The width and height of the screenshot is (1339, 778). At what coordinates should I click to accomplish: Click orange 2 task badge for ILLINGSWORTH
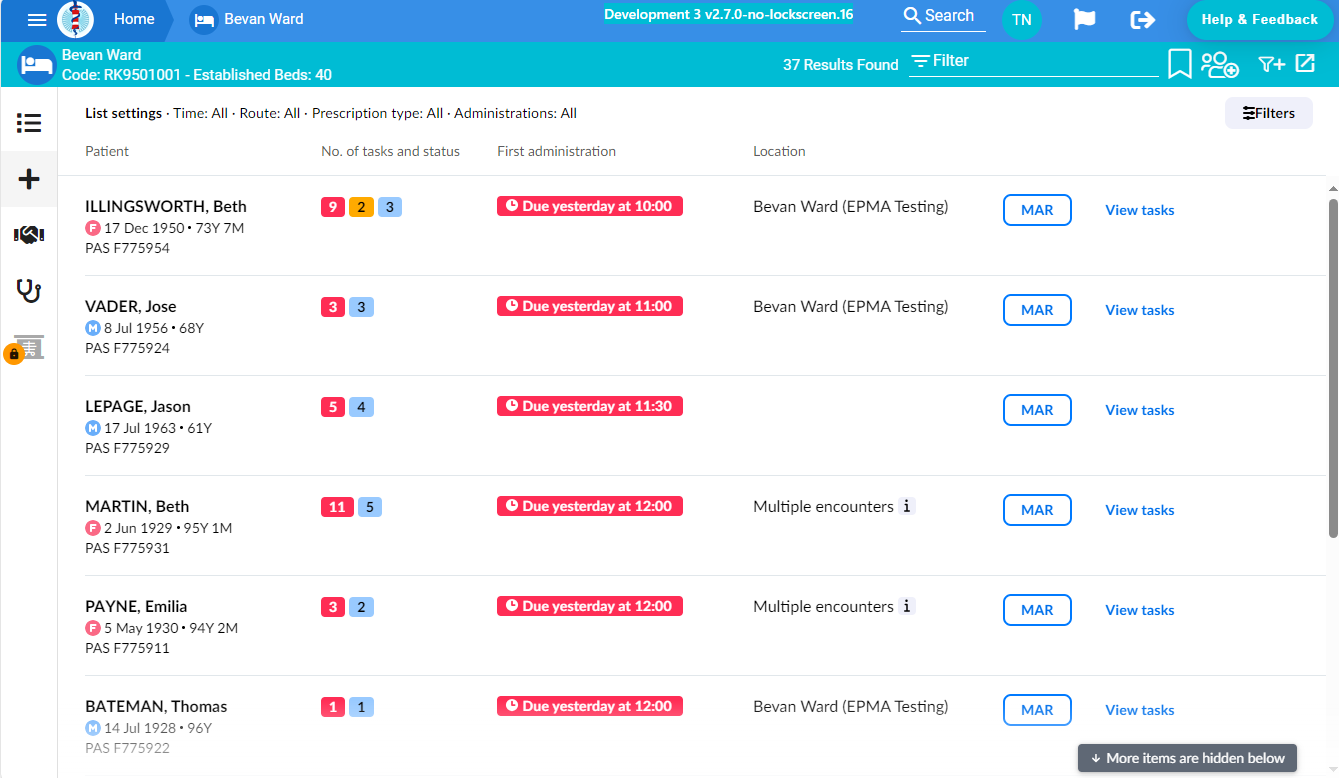[x=361, y=207]
